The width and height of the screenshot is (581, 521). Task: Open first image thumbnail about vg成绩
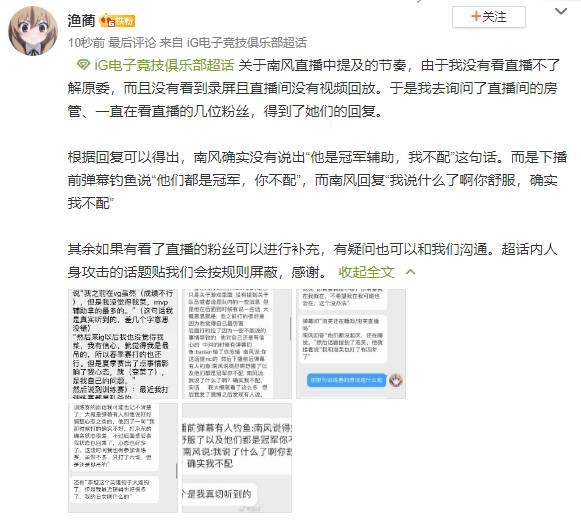(123, 344)
